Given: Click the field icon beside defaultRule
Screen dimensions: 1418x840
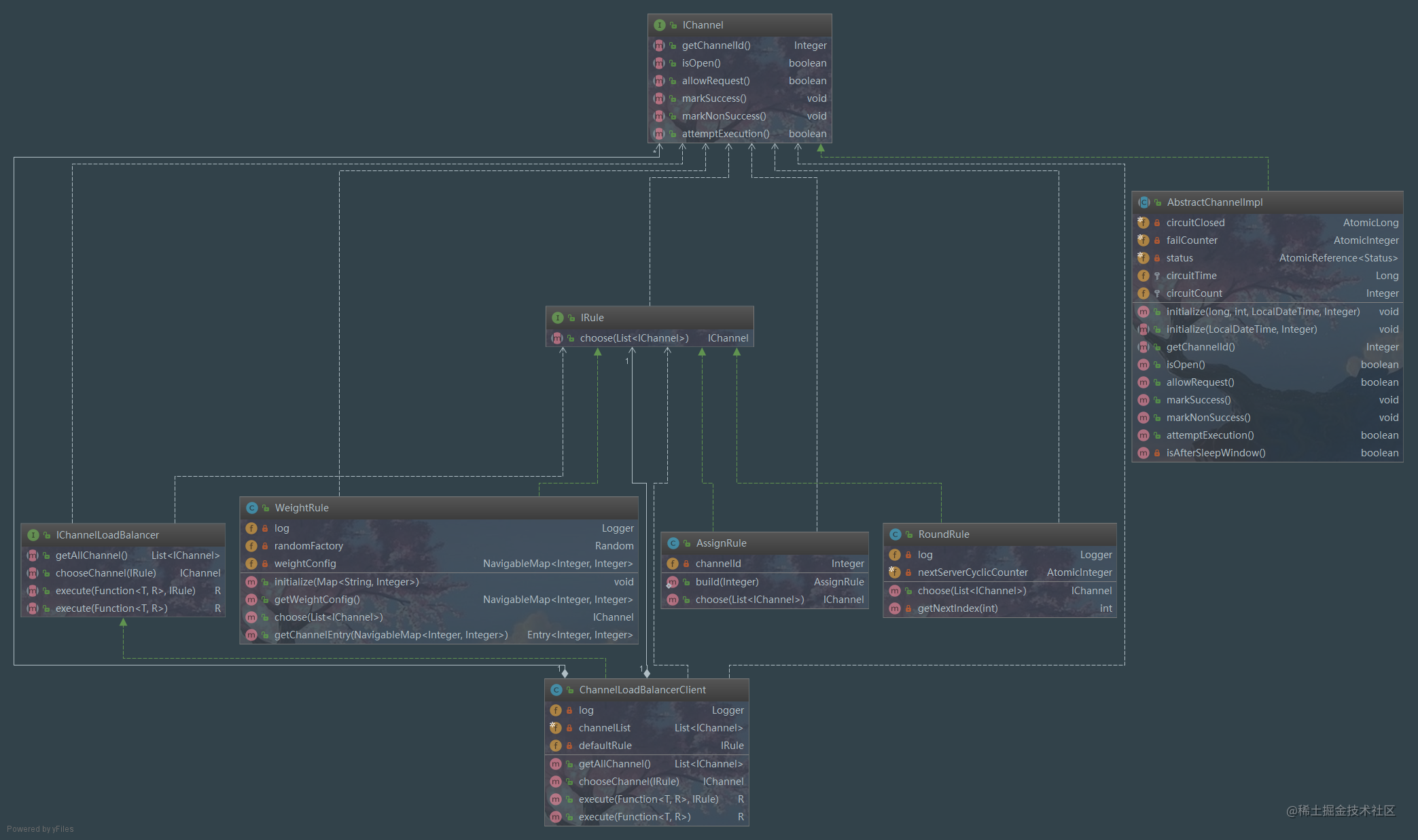Looking at the screenshot, I should [556, 746].
